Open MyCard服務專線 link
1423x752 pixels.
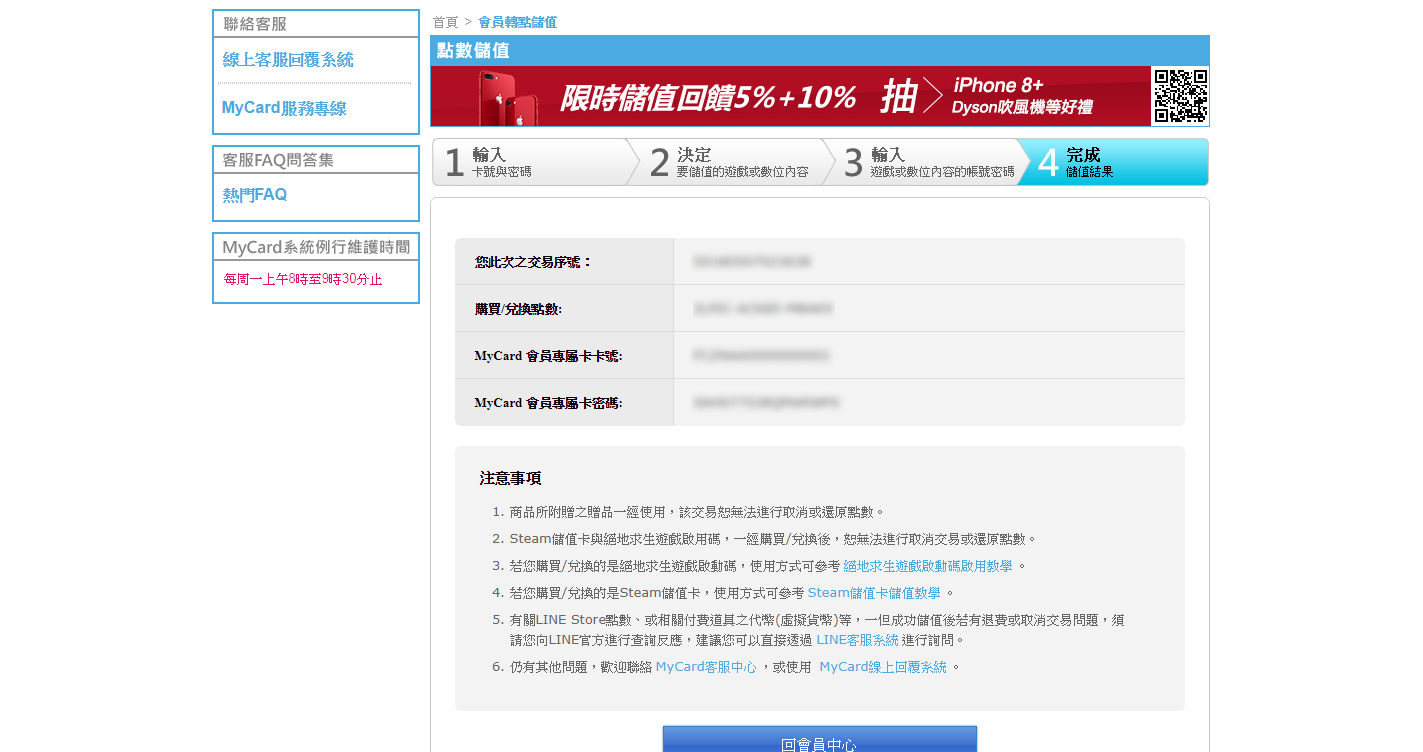click(x=284, y=108)
